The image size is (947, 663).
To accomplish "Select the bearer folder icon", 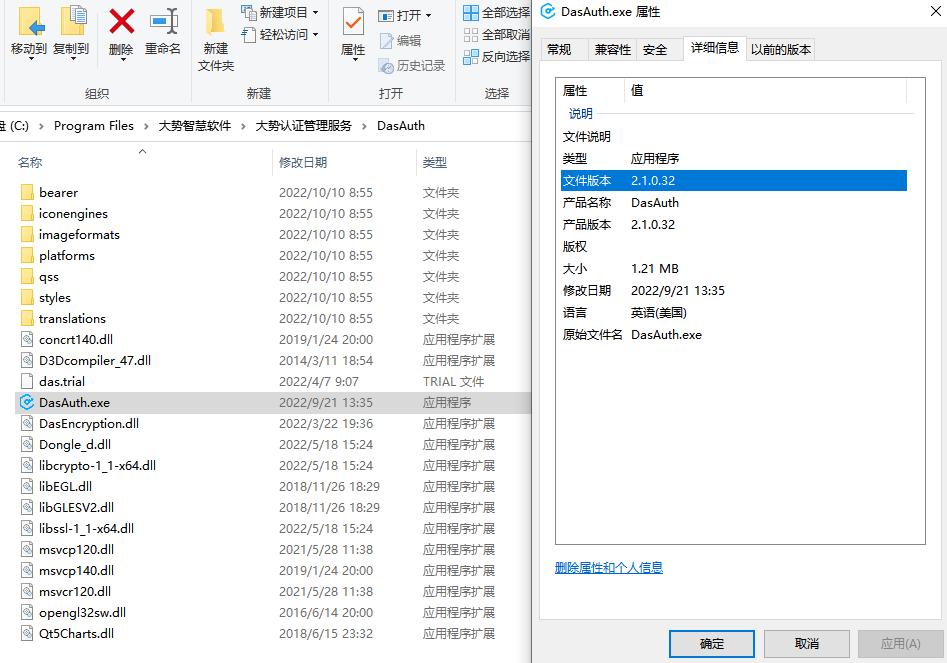I will (x=27, y=193).
